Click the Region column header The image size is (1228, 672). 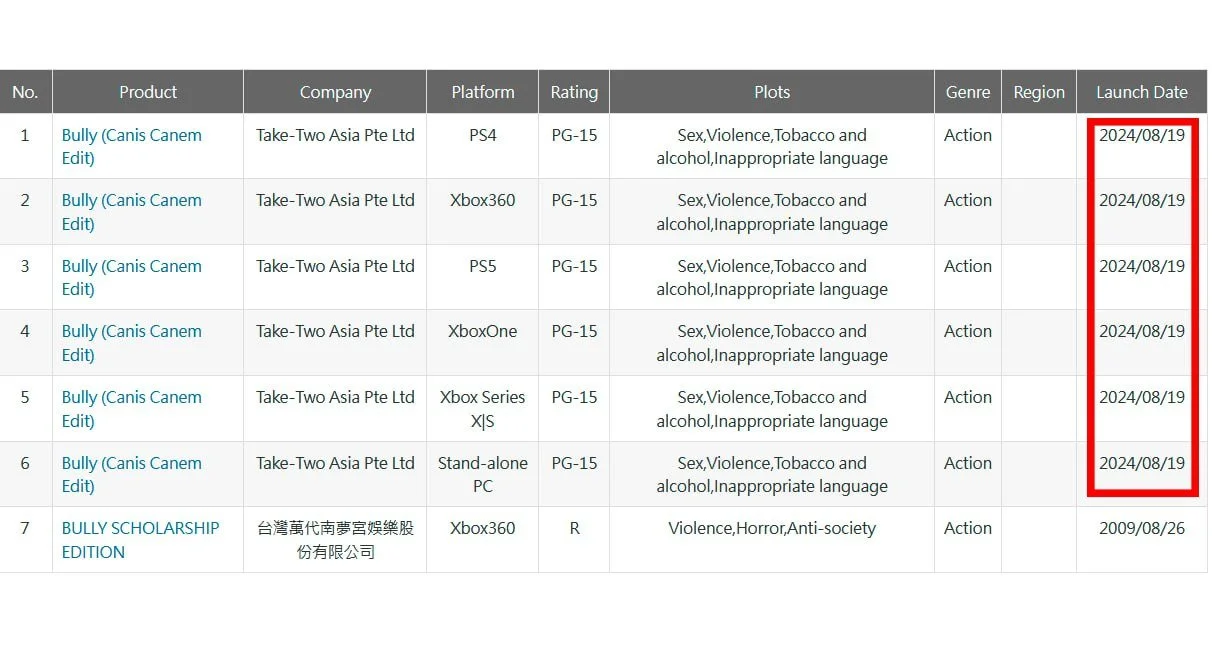pos(1039,92)
